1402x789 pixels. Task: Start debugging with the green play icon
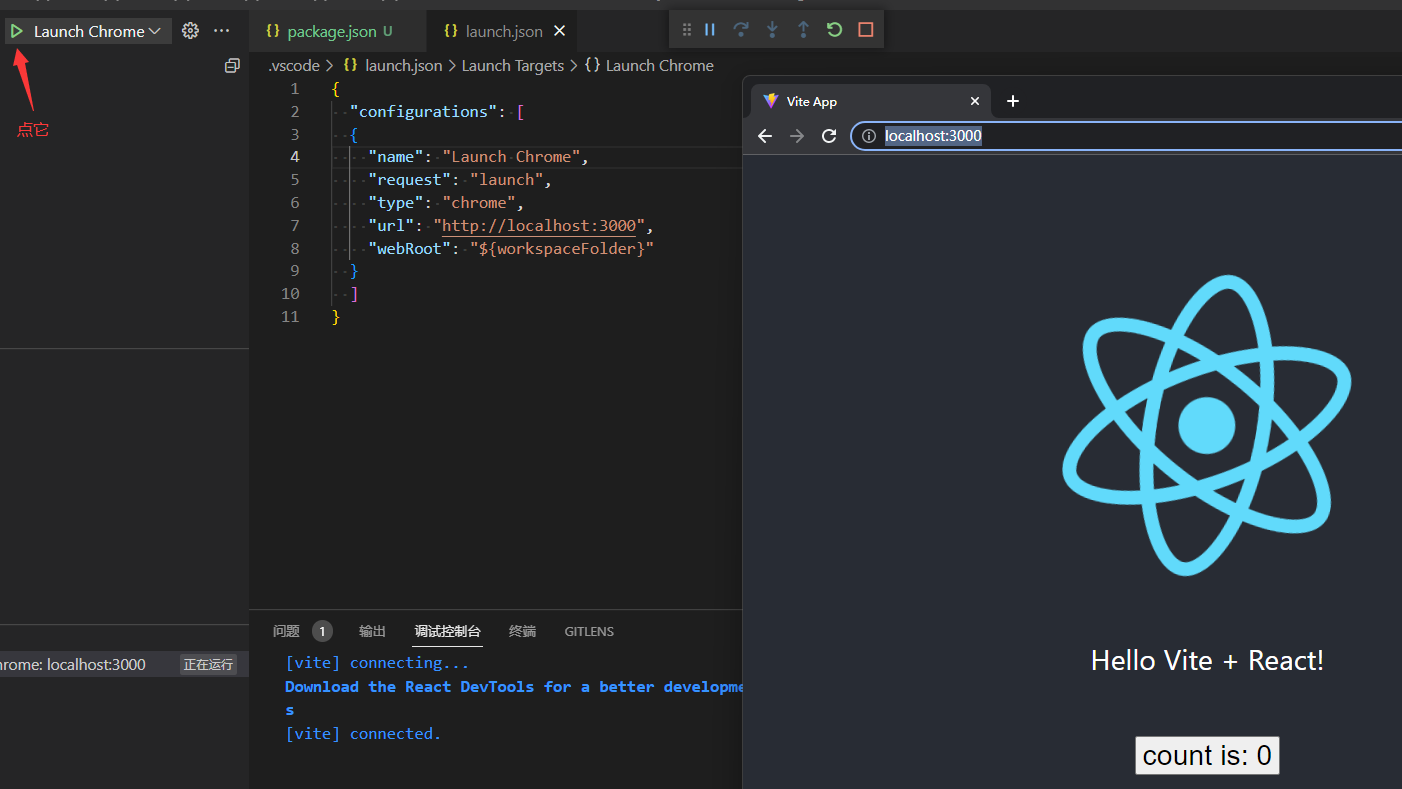point(17,31)
